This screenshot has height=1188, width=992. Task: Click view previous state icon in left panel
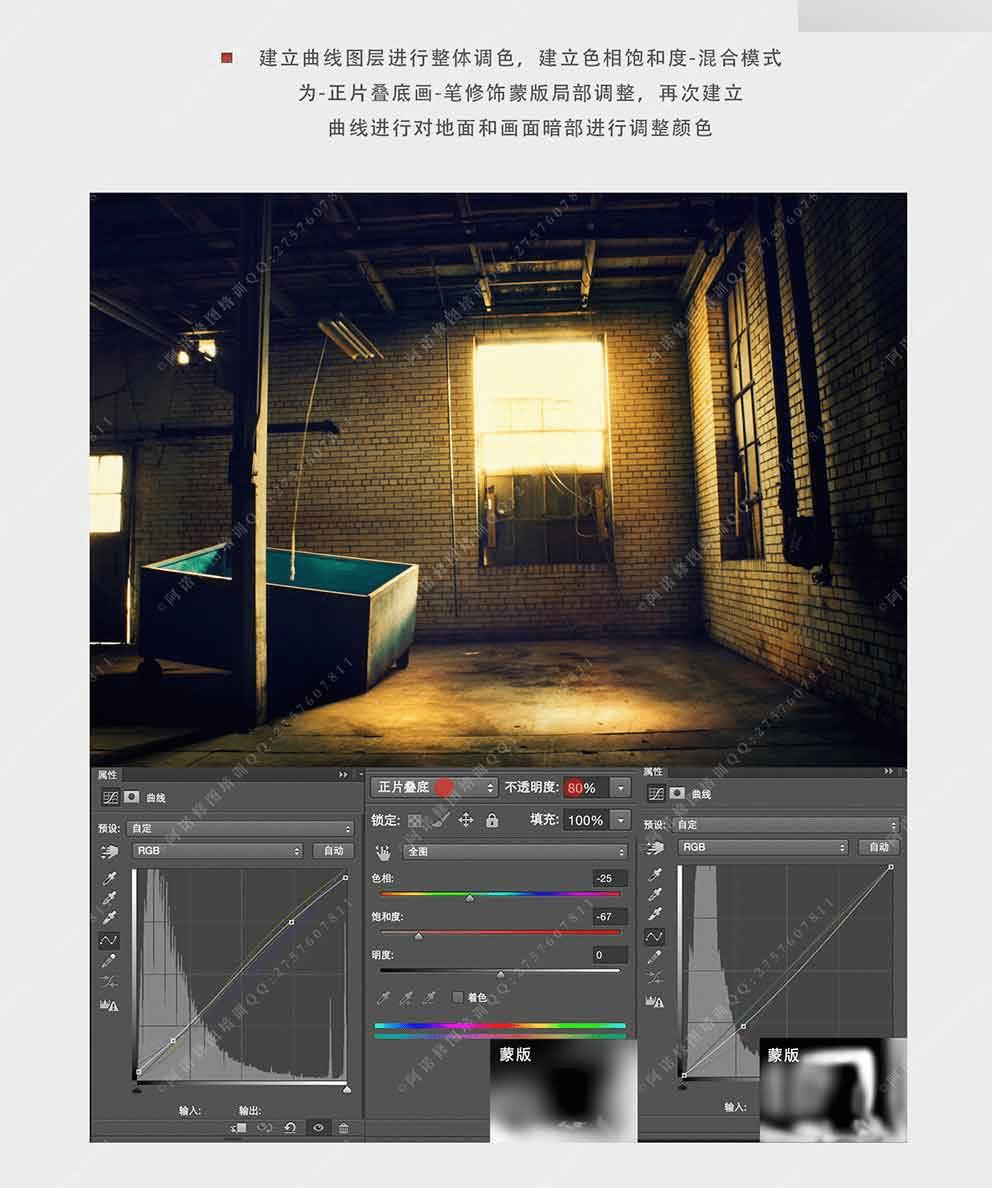click(x=264, y=1128)
